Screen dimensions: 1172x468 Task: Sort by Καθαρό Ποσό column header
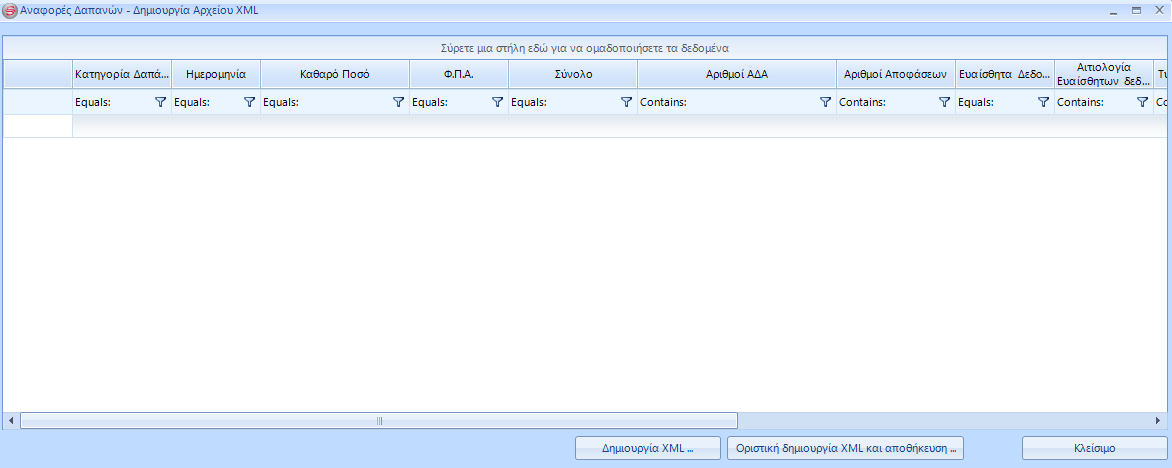coord(335,74)
